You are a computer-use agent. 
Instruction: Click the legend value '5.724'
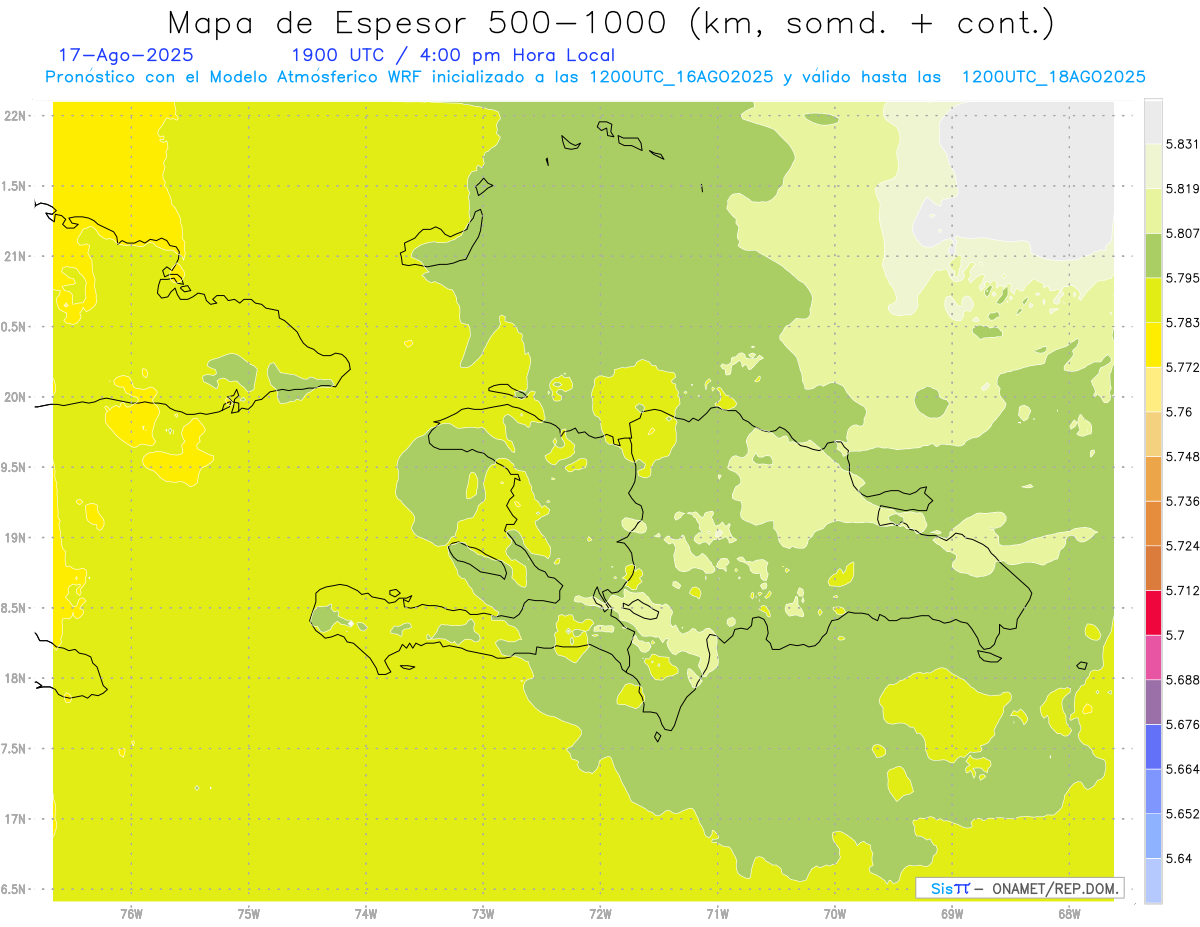tap(1181, 546)
